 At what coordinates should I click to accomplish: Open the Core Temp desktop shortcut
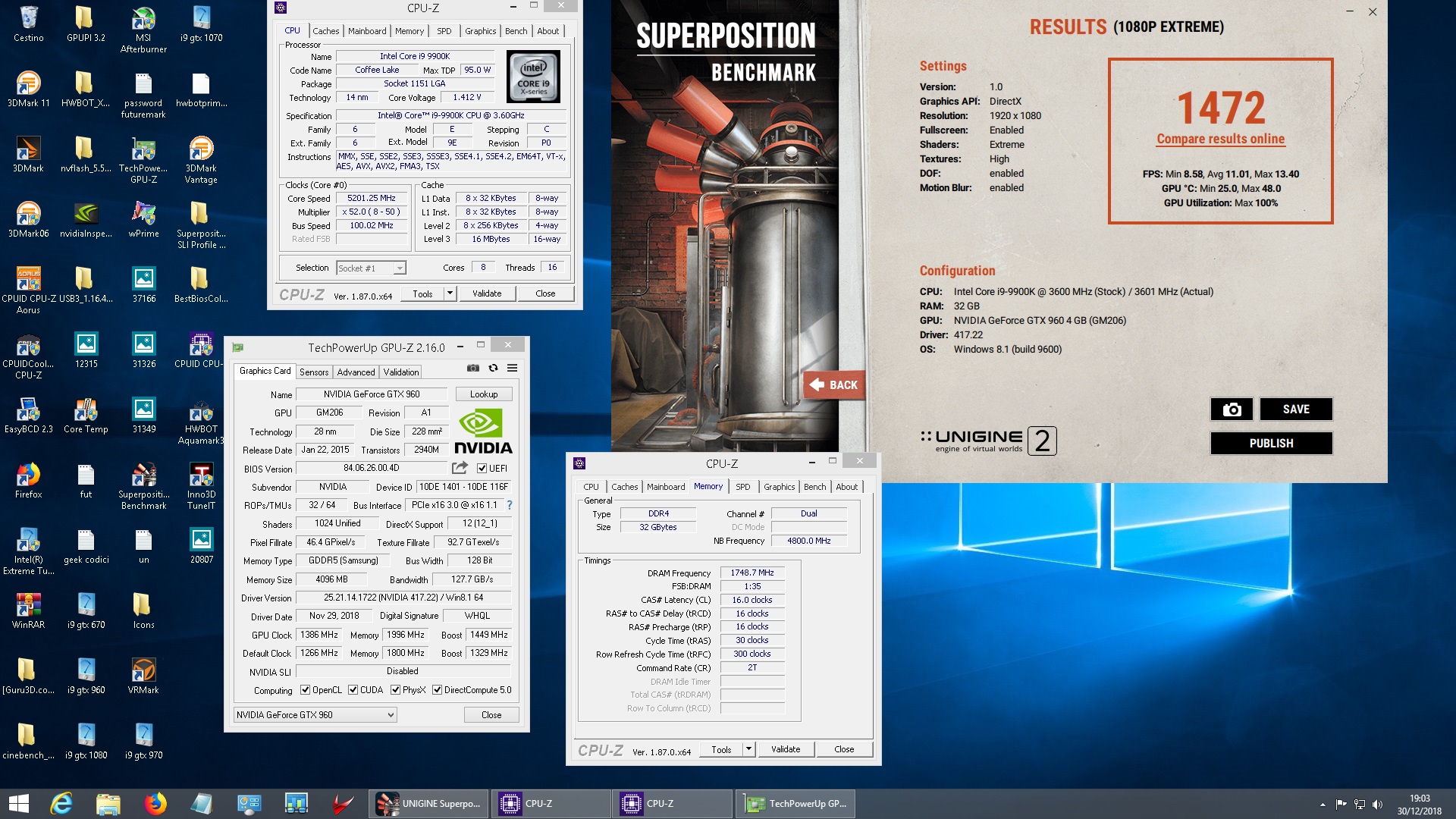[x=86, y=416]
